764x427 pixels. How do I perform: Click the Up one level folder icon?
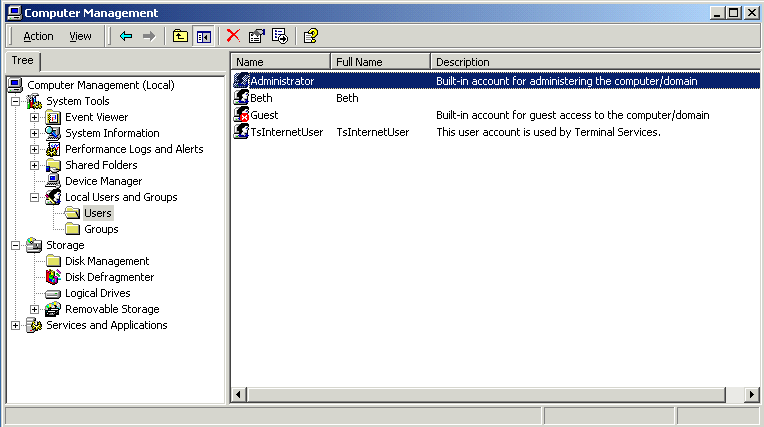180,36
